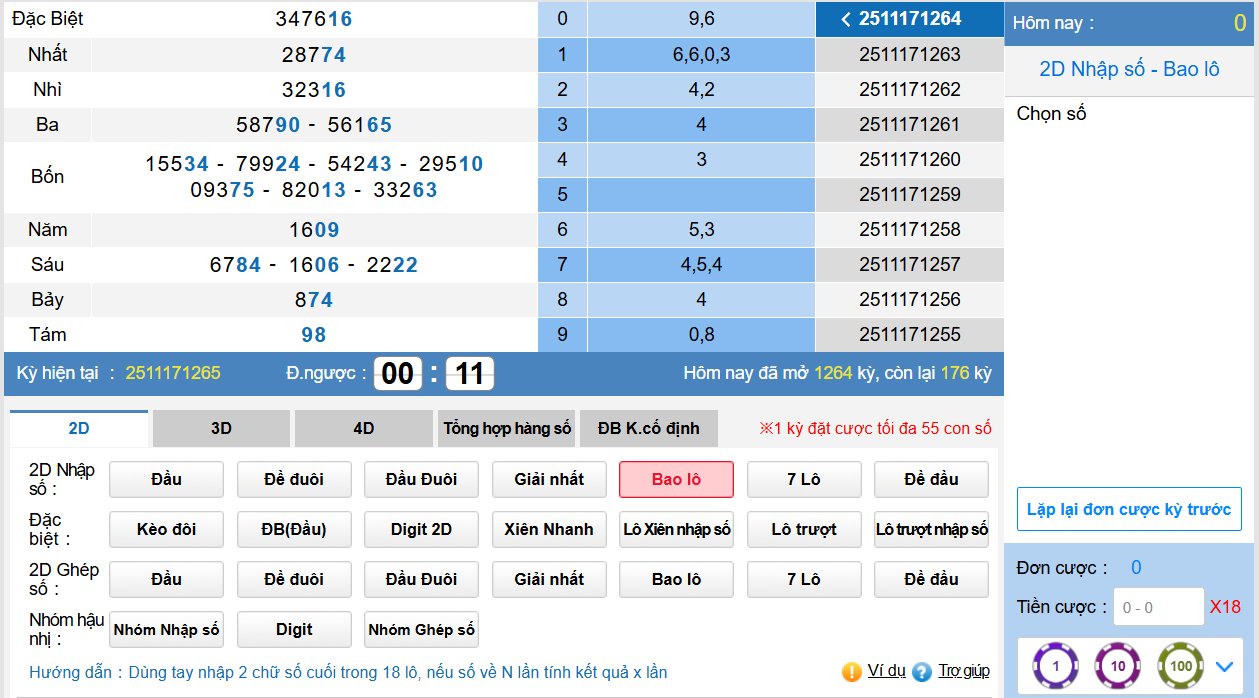Expand the betting chip options chevron

(x=1225, y=666)
